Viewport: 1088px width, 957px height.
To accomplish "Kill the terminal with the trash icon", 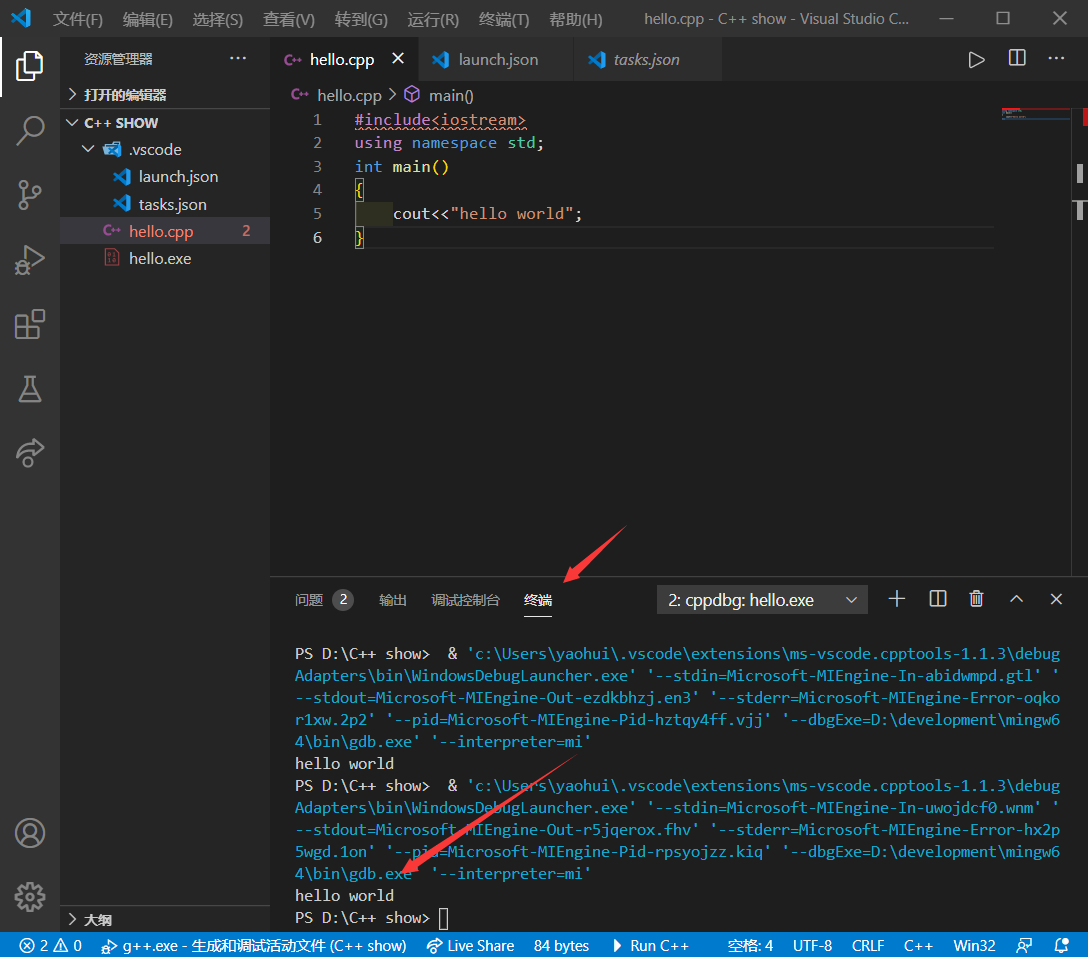I will coord(976,598).
